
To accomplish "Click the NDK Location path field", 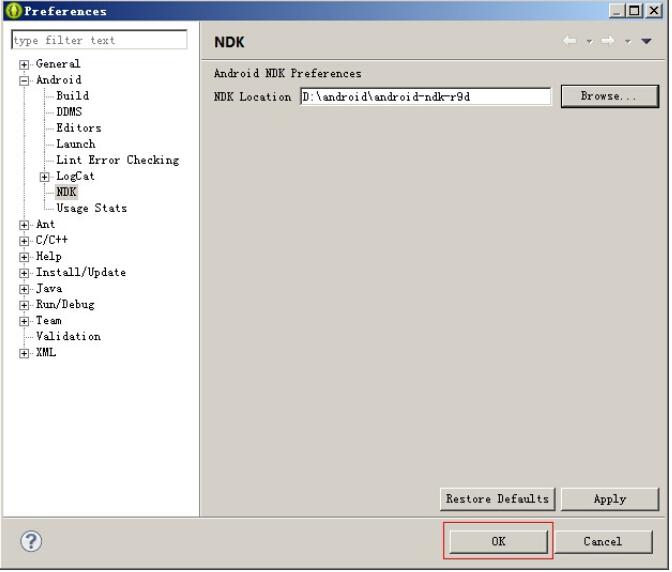I will pos(426,97).
